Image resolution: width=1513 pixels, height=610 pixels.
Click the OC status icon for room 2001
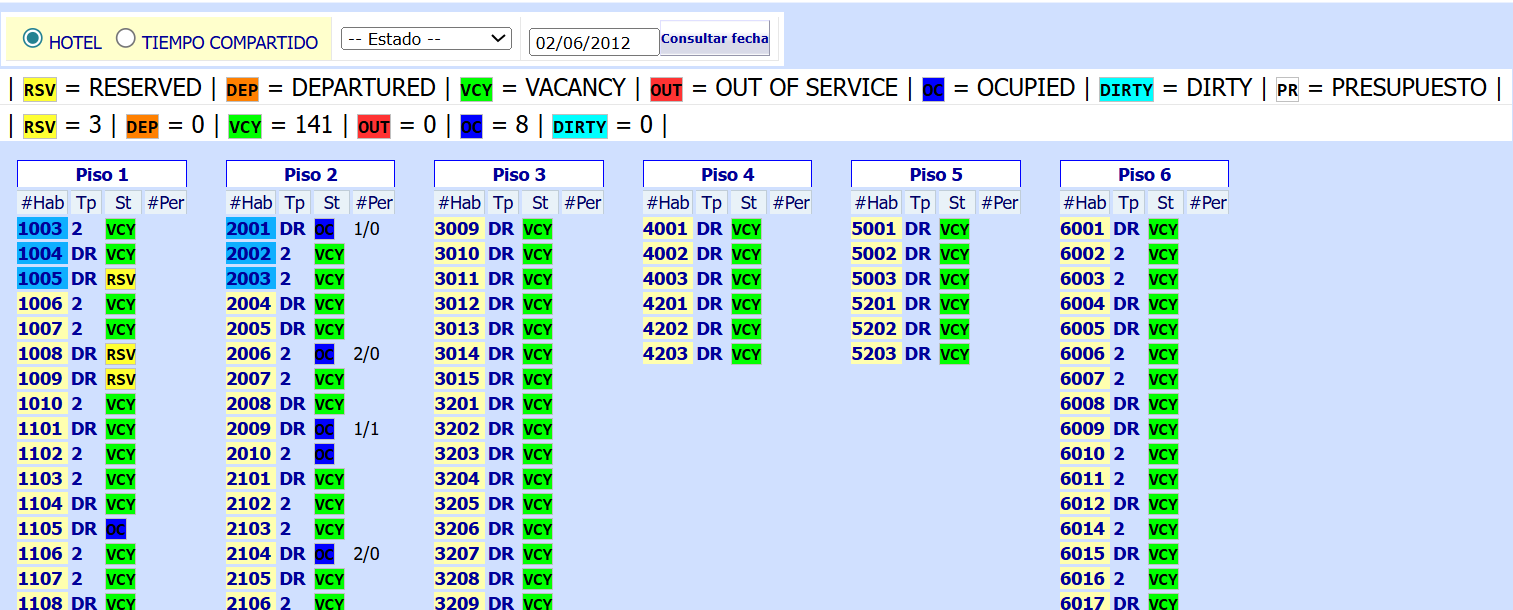tap(324, 229)
